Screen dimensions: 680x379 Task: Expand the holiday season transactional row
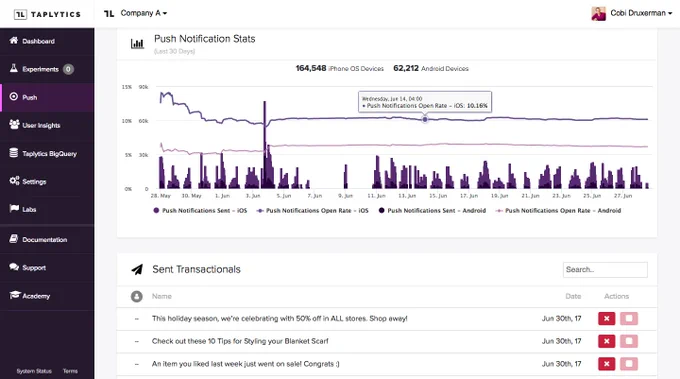137,319
